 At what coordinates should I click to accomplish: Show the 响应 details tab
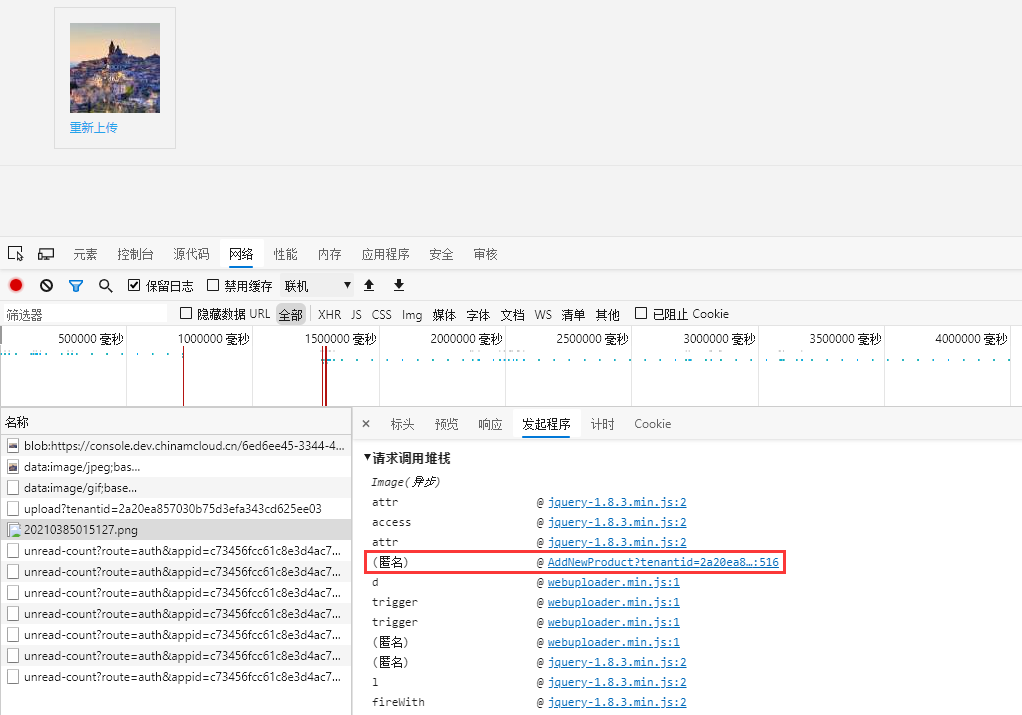[x=490, y=424]
